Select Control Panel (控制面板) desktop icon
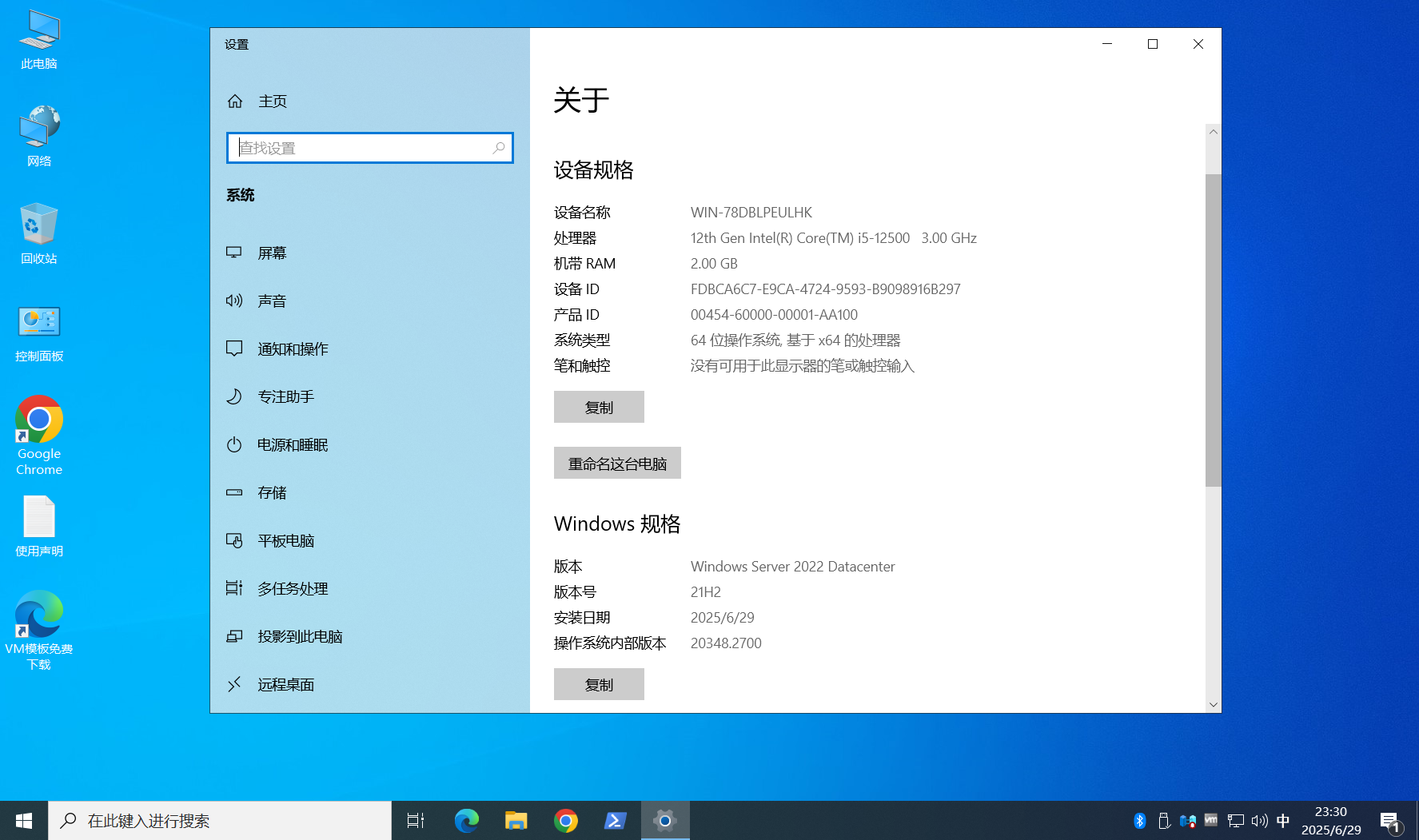 (x=39, y=333)
